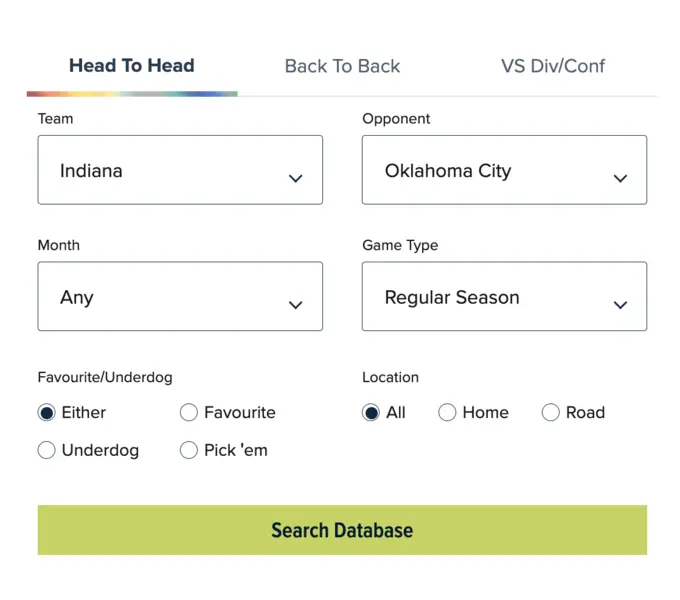This screenshot has height=600, width=680.
Task: Select the Road location radio button
Action: pos(550,413)
